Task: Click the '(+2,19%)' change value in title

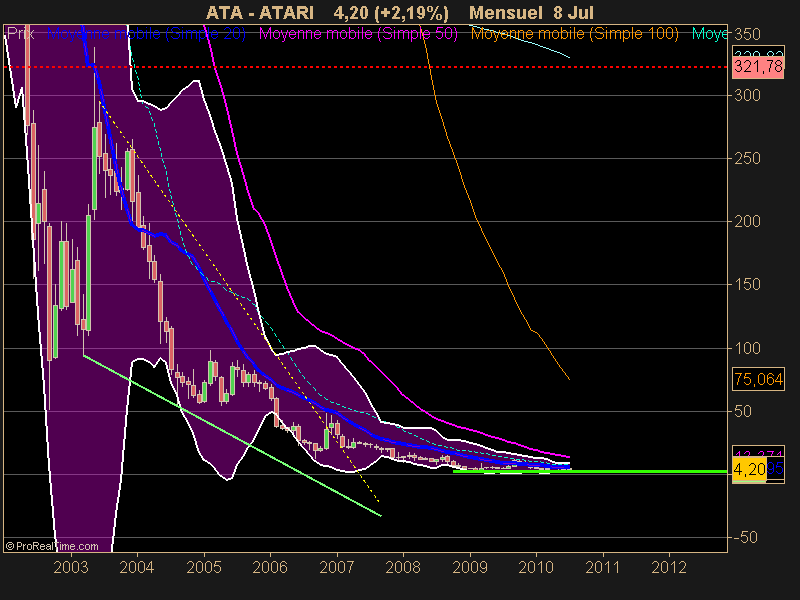Action: (411, 13)
